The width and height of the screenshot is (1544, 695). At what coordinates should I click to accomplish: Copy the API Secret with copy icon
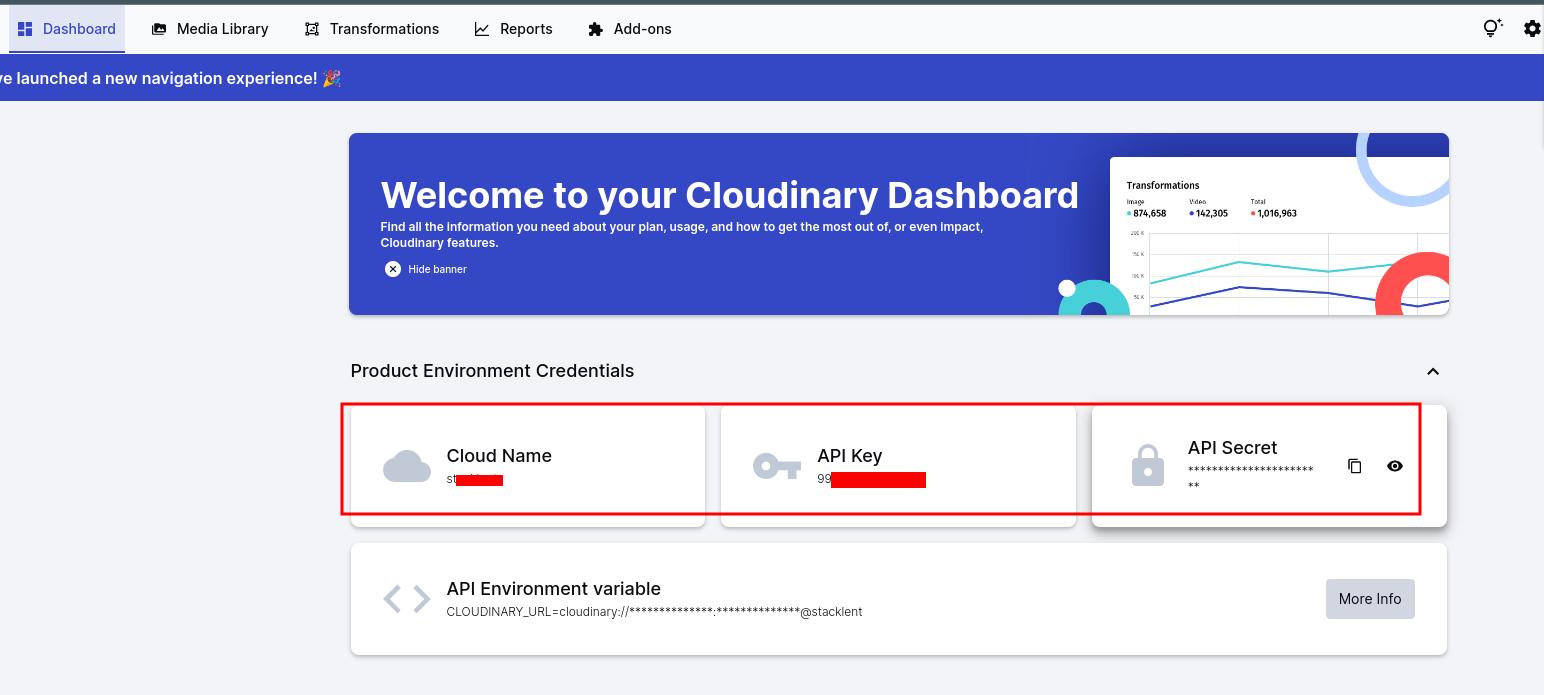click(x=1354, y=466)
